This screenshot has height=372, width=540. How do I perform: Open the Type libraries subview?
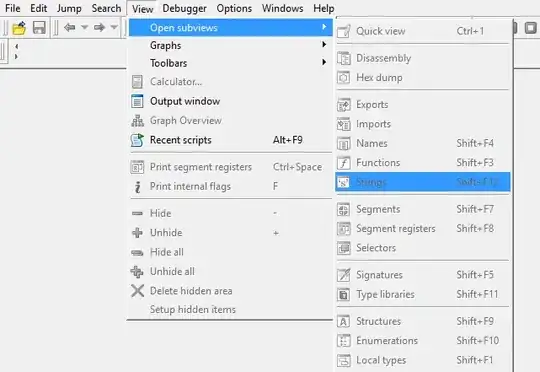[423, 294]
